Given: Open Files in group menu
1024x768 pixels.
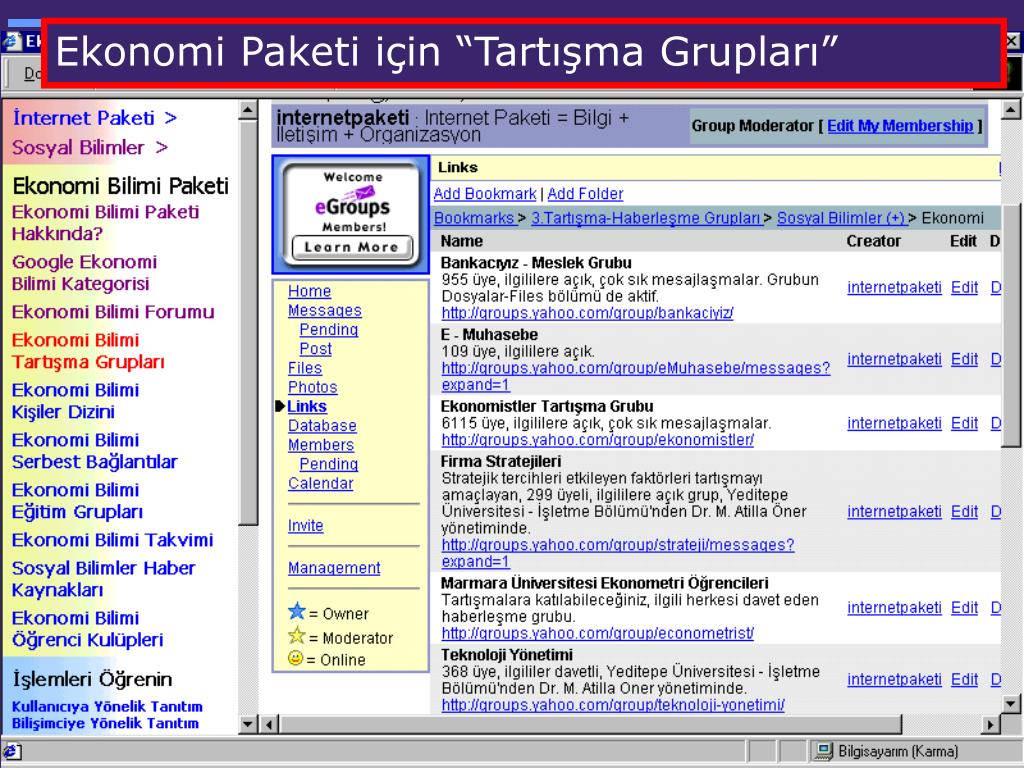Looking at the screenshot, I should (305, 368).
